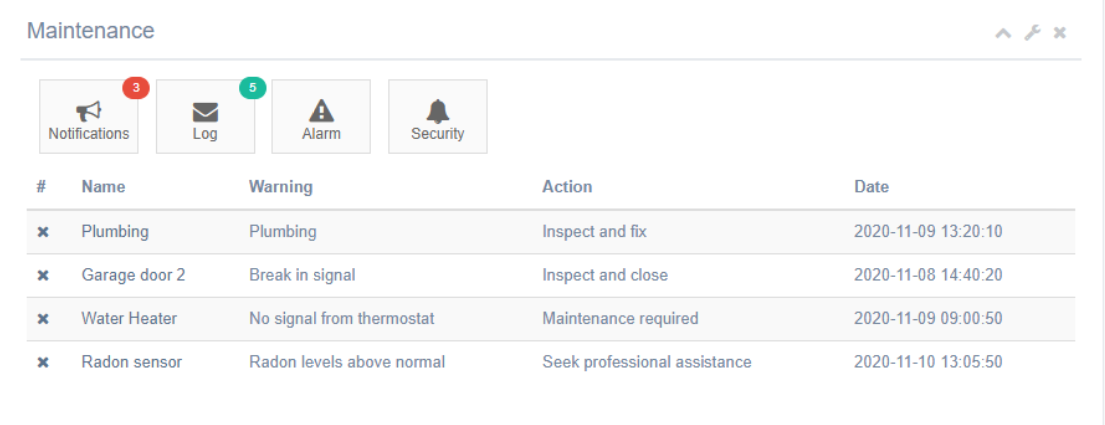Sort by the Name column header
Image resolution: width=1105 pixels, height=425 pixels.
103,187
